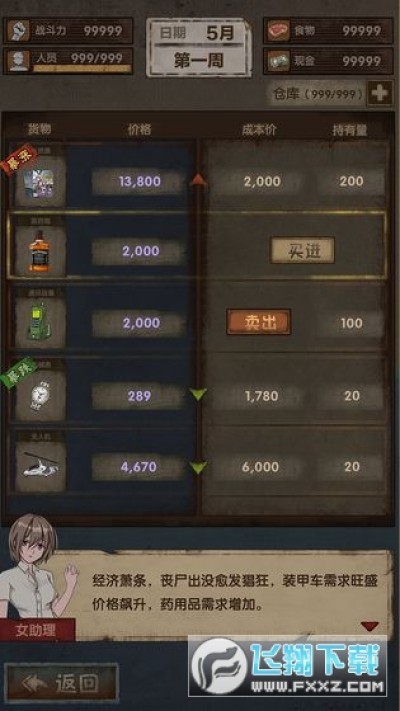Select the drone goods icon
Viewport: 400px width, 711px height.
pos(39,466)
